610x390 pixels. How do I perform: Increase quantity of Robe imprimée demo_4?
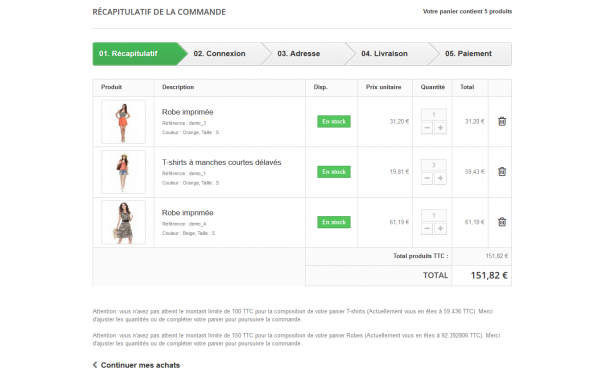(440, 228)
